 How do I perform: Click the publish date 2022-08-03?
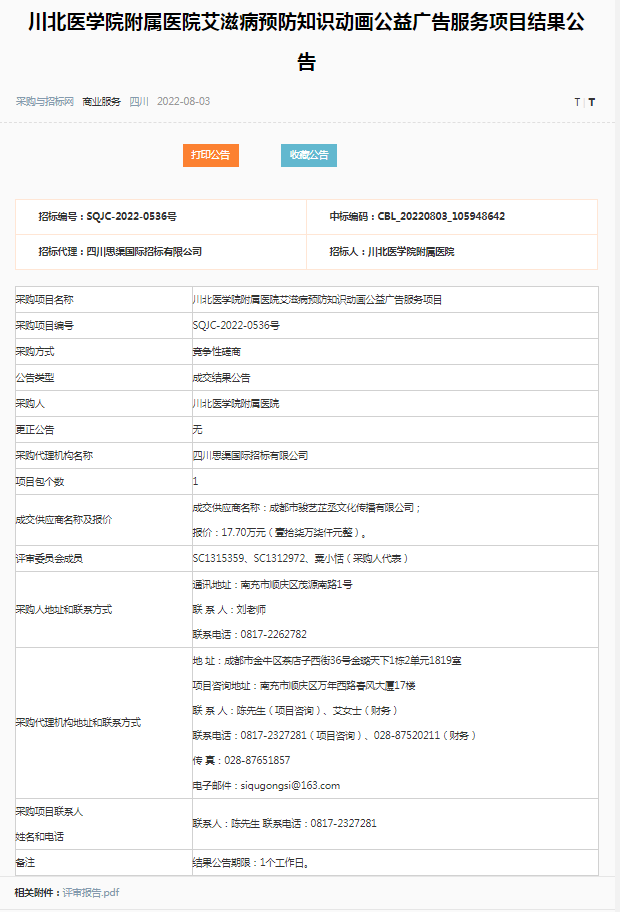tap(183, 102)
